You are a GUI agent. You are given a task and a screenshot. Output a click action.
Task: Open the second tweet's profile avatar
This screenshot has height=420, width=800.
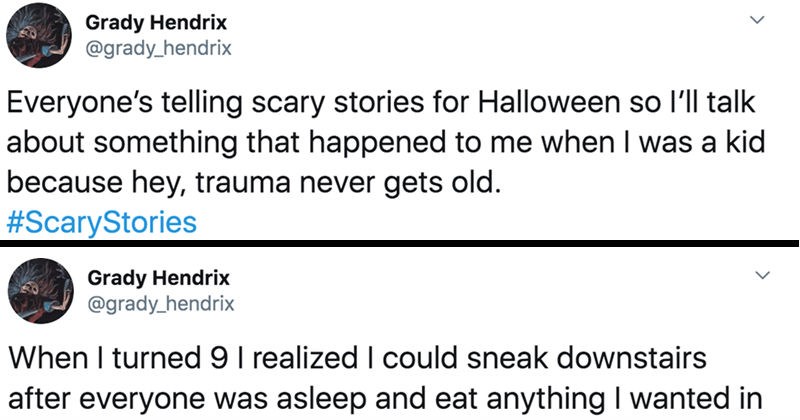click(x=40, y=291)
